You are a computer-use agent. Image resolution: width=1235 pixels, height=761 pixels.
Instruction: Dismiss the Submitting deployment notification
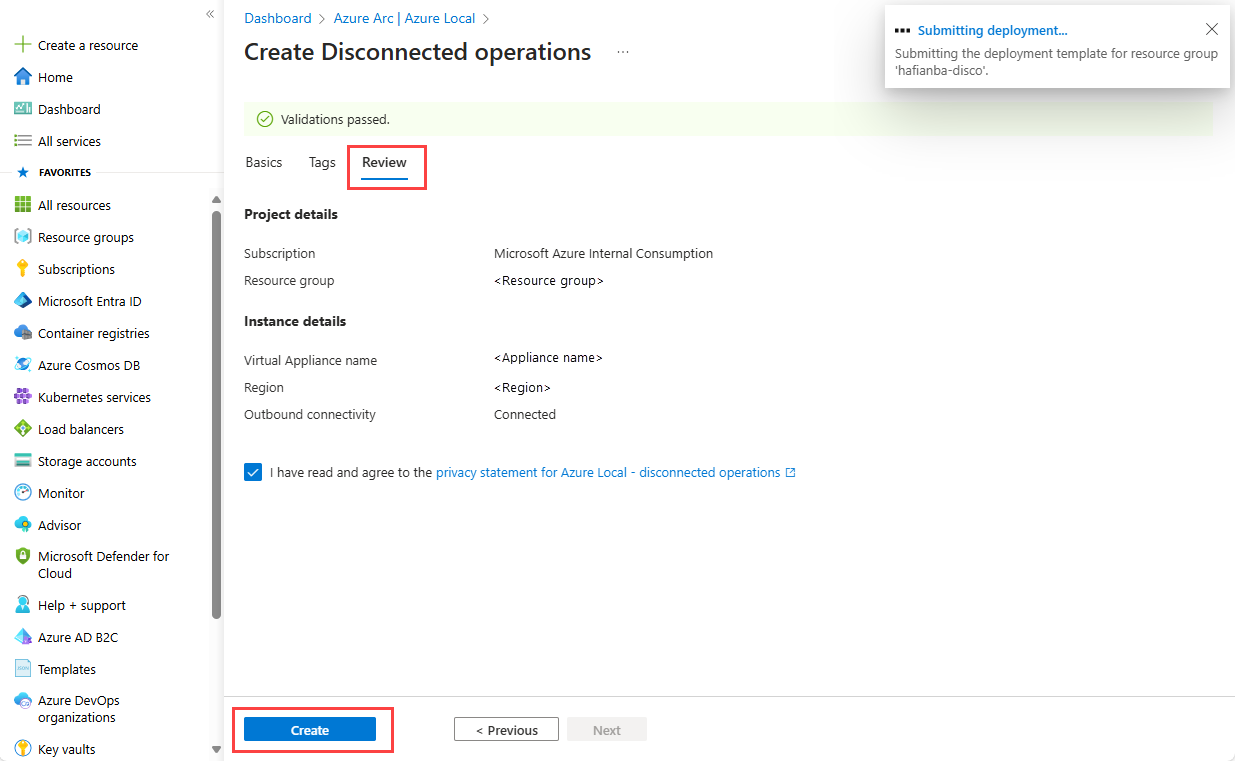1212,29
